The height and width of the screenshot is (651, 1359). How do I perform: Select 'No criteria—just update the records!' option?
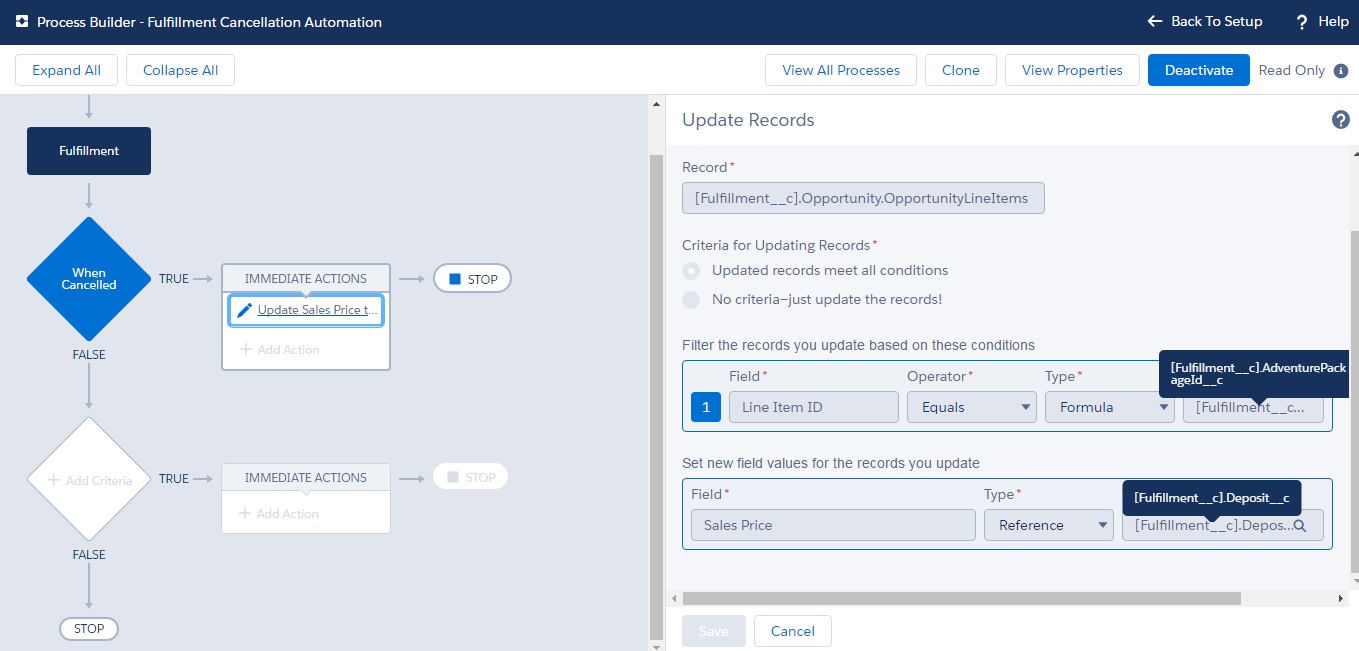pos(691,300)
